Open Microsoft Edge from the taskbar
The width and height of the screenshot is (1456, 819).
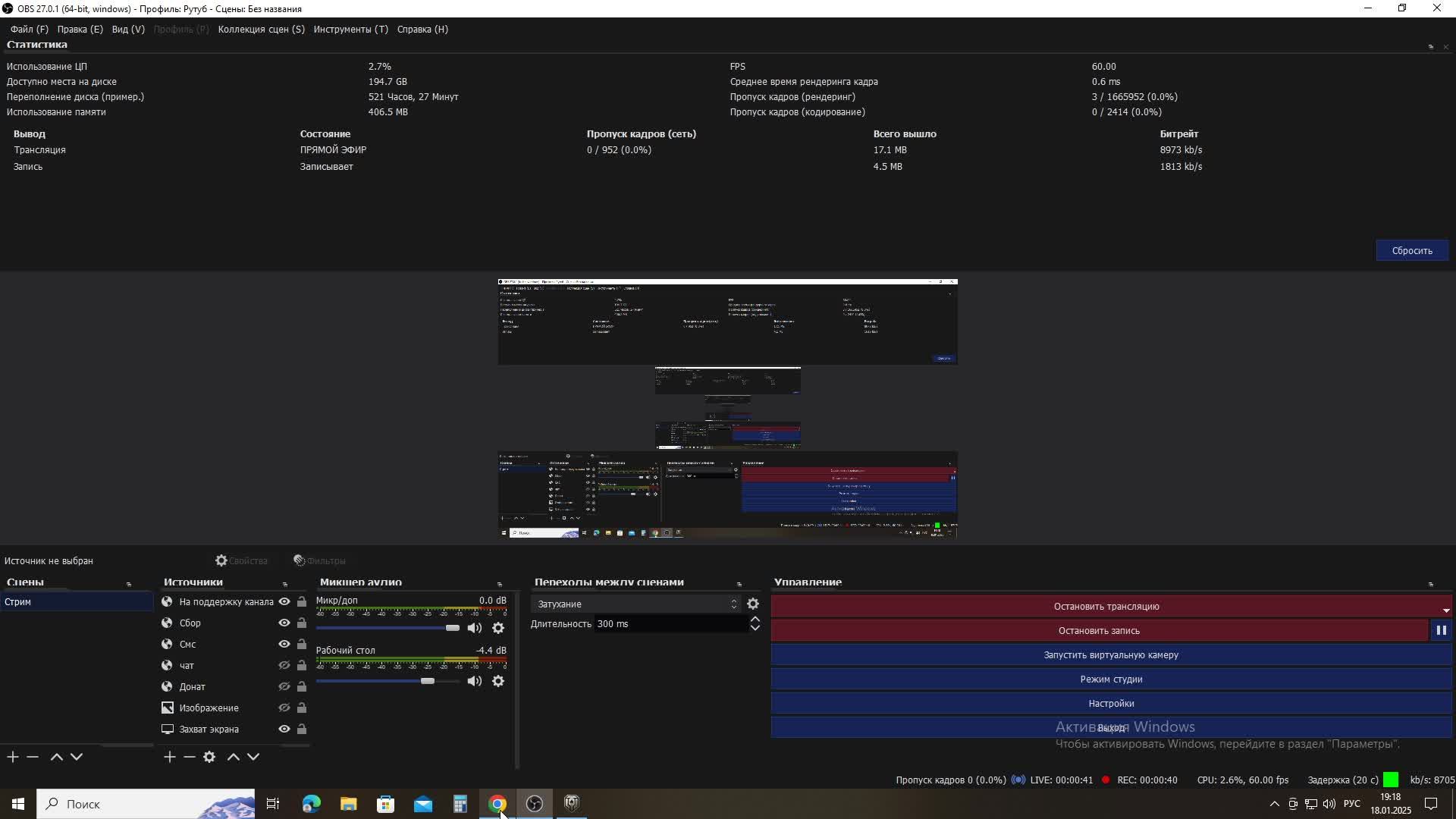click(311, 804)
